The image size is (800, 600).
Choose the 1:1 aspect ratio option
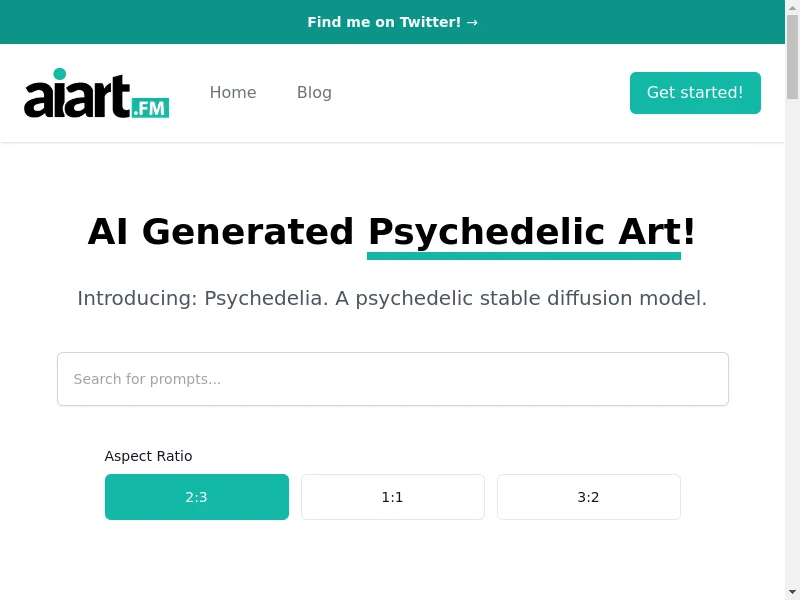coord(393,497)
